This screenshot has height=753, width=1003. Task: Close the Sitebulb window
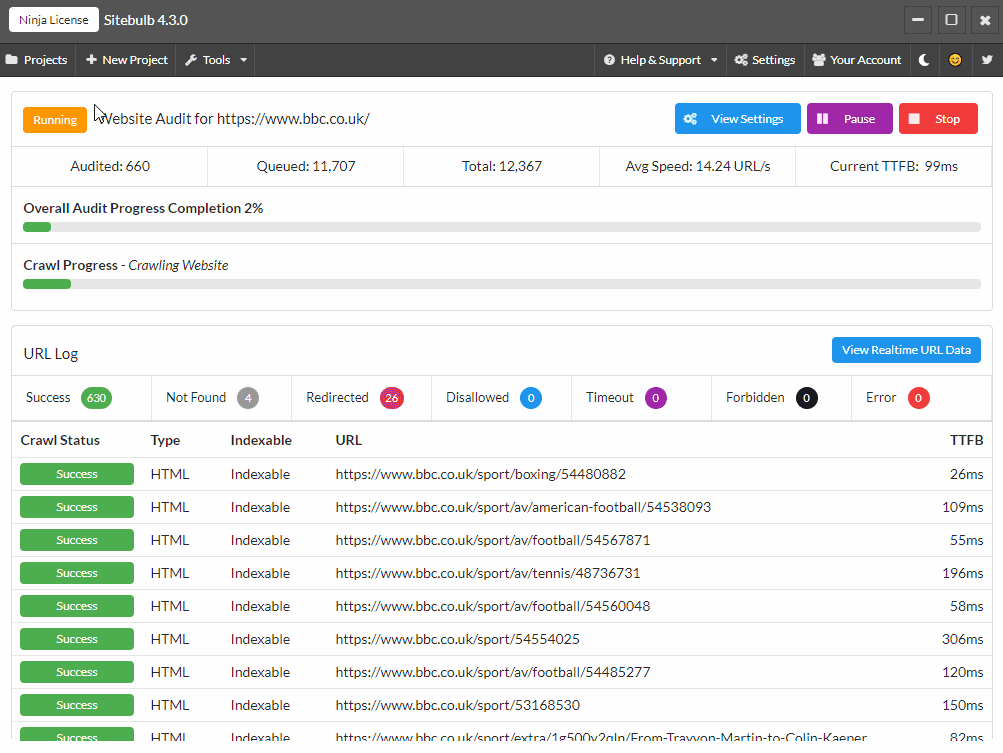click(x=985, y=20)
